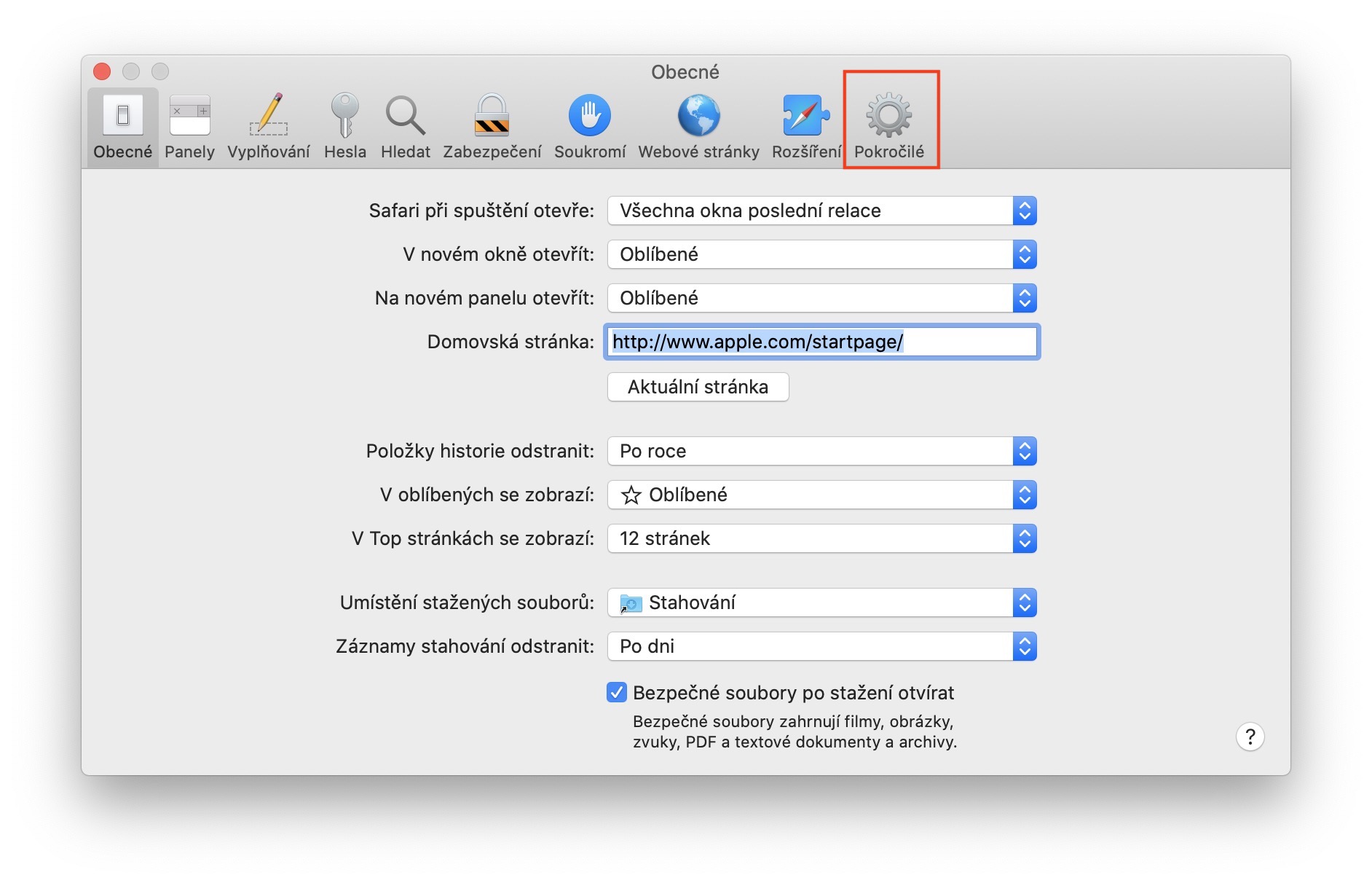Viewport: 1372px width, 883px height.
Task: Select Zabezpečení padlock icon
Action: click(492, 115)
